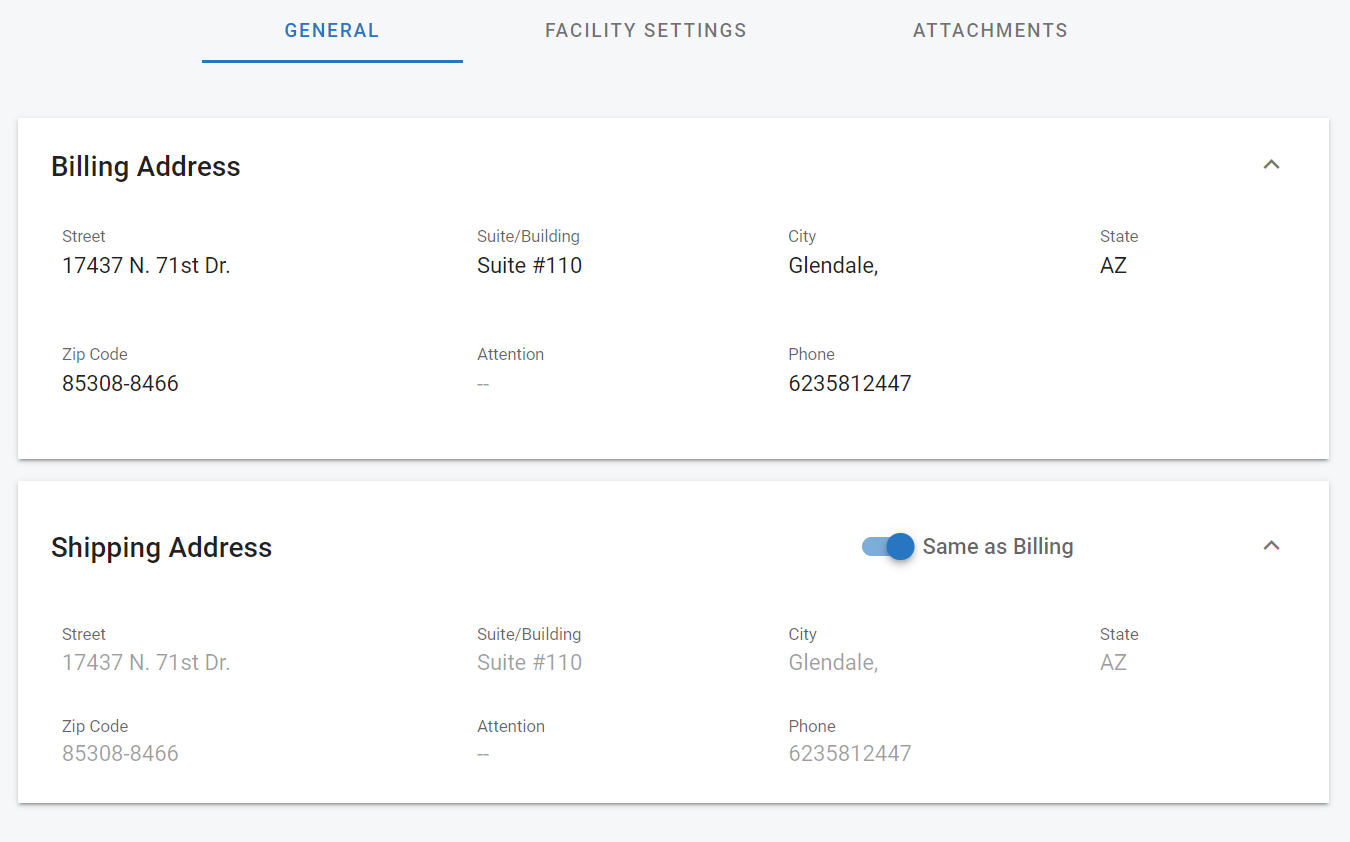Click the Shipping Address section heading
Screen dimensions: 1350x842
coord(162,548)
